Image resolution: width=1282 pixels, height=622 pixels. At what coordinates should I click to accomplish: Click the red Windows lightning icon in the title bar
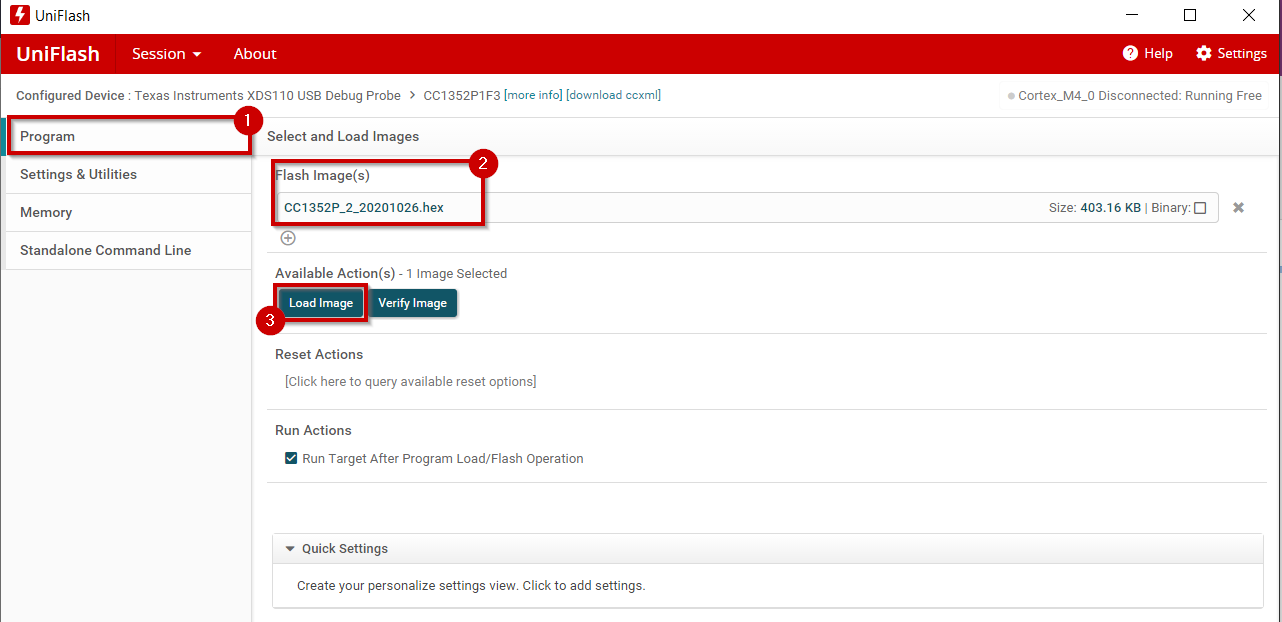click(18, 14)
